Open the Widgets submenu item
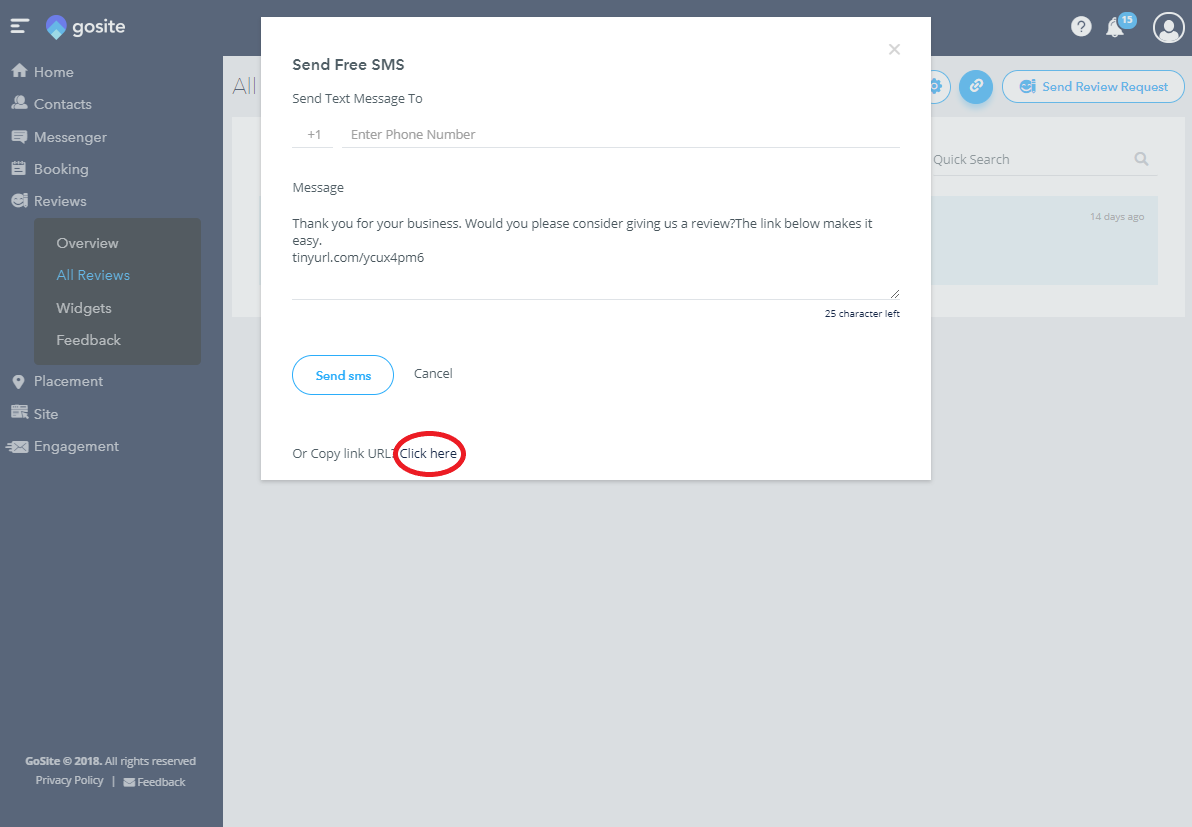Viewport: 1192px width, 827px height. point(84,308)
